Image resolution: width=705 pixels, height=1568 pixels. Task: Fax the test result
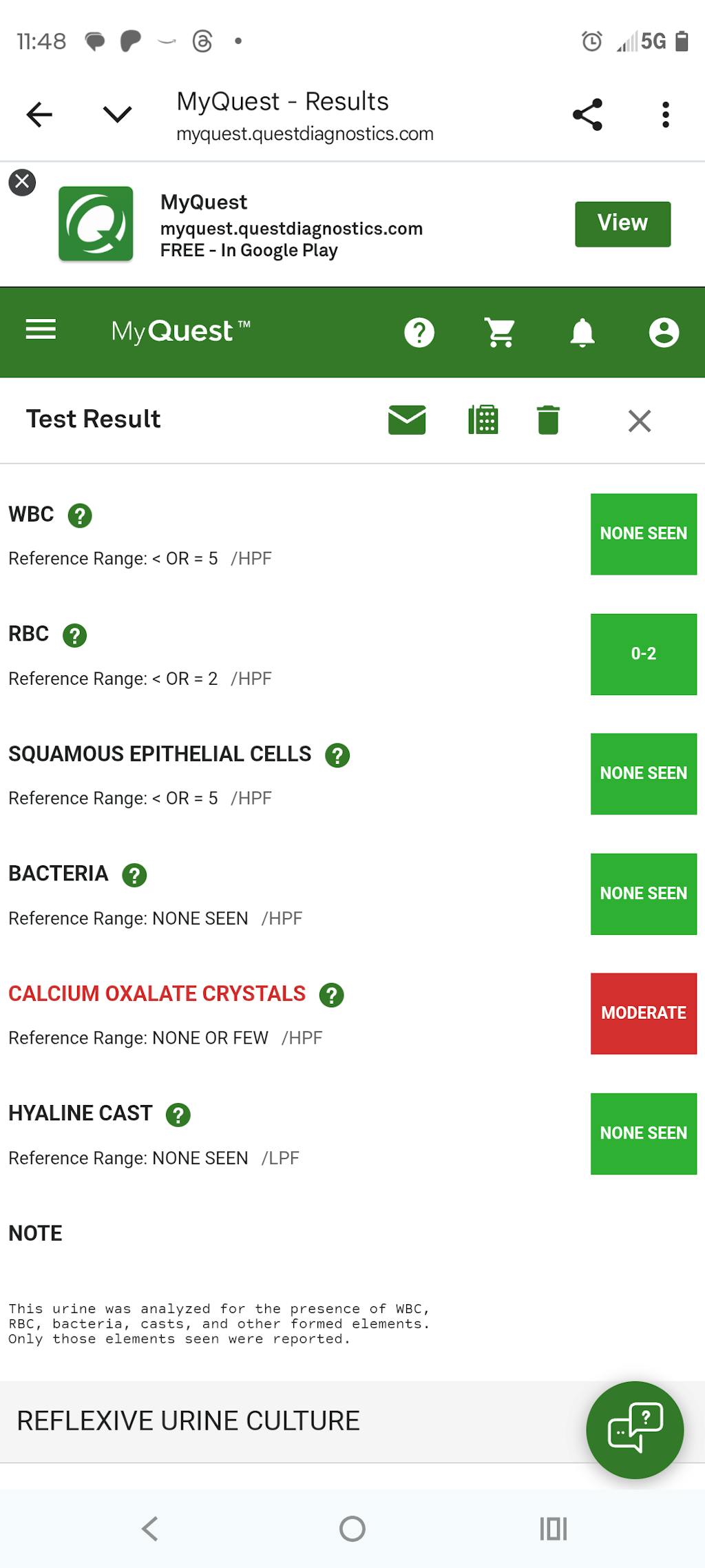(x=483, y=420)
